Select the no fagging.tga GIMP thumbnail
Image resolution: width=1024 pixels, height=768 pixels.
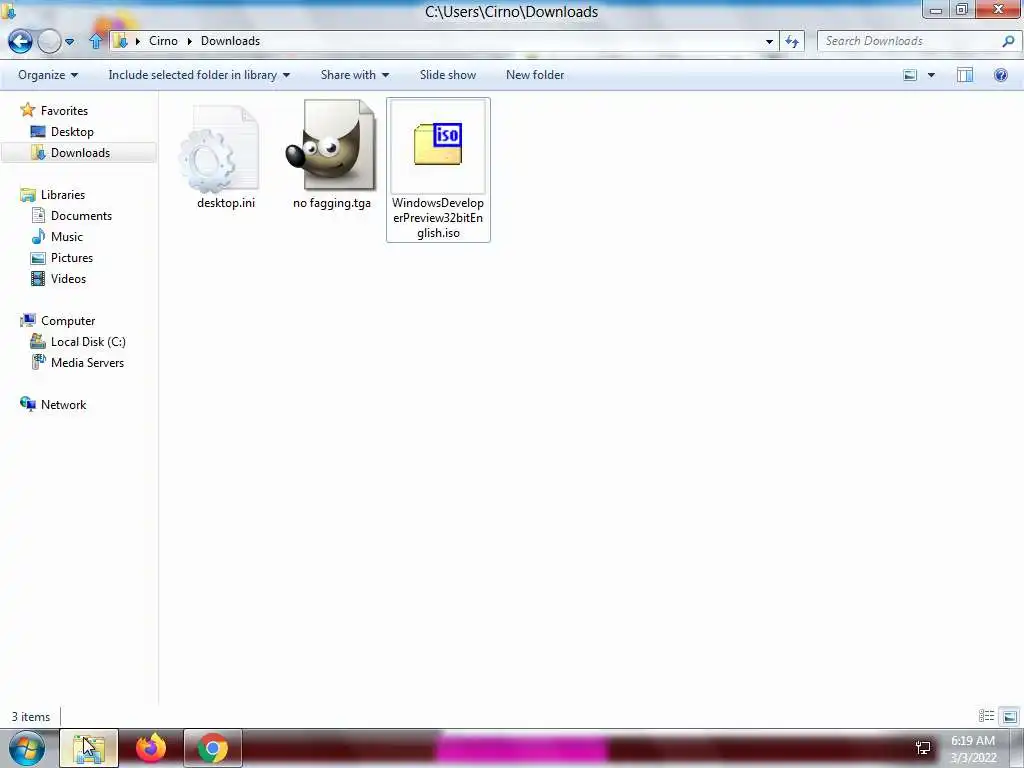coord(332,145)
